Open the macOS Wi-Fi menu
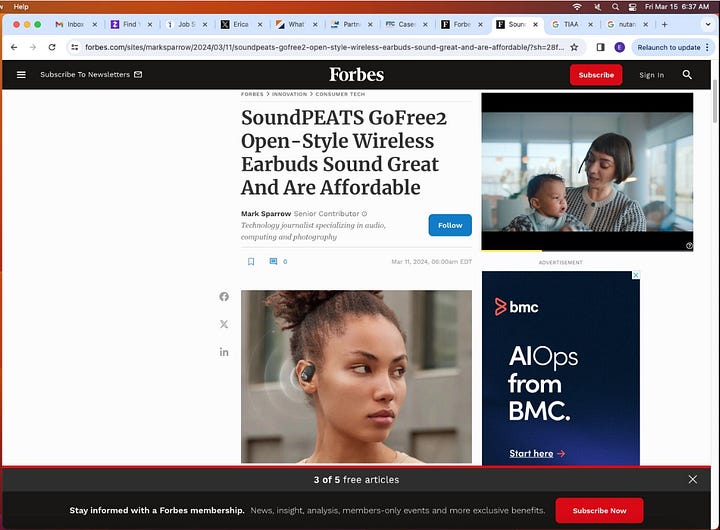The image size is (720, 530). click(x=577, y=7)
